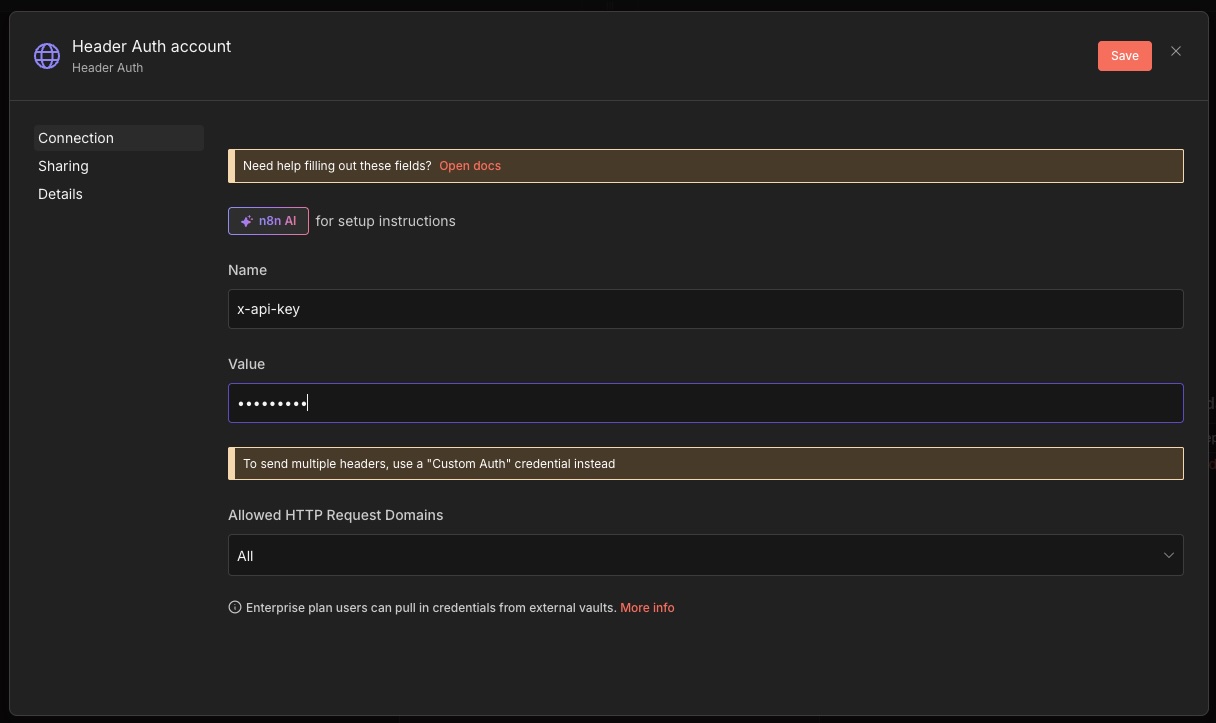Click the Name field containing x-api-key
The image size is (1216, 723).
[x=706, y=309]
